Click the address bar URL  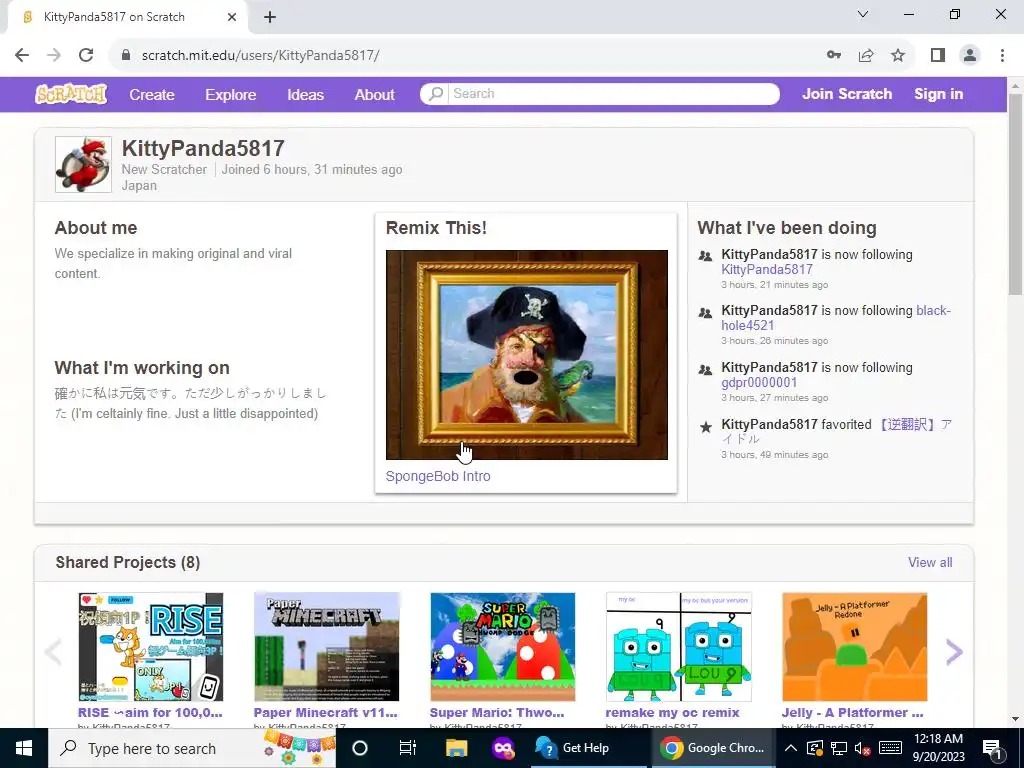261,55
